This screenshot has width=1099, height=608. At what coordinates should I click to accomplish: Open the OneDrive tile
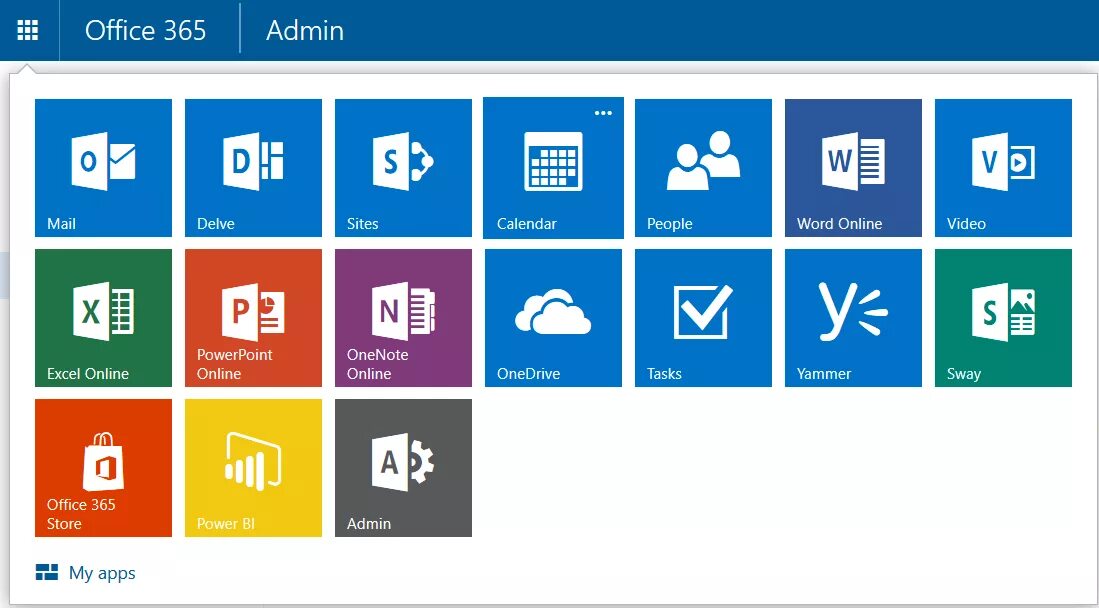(553, 318)
